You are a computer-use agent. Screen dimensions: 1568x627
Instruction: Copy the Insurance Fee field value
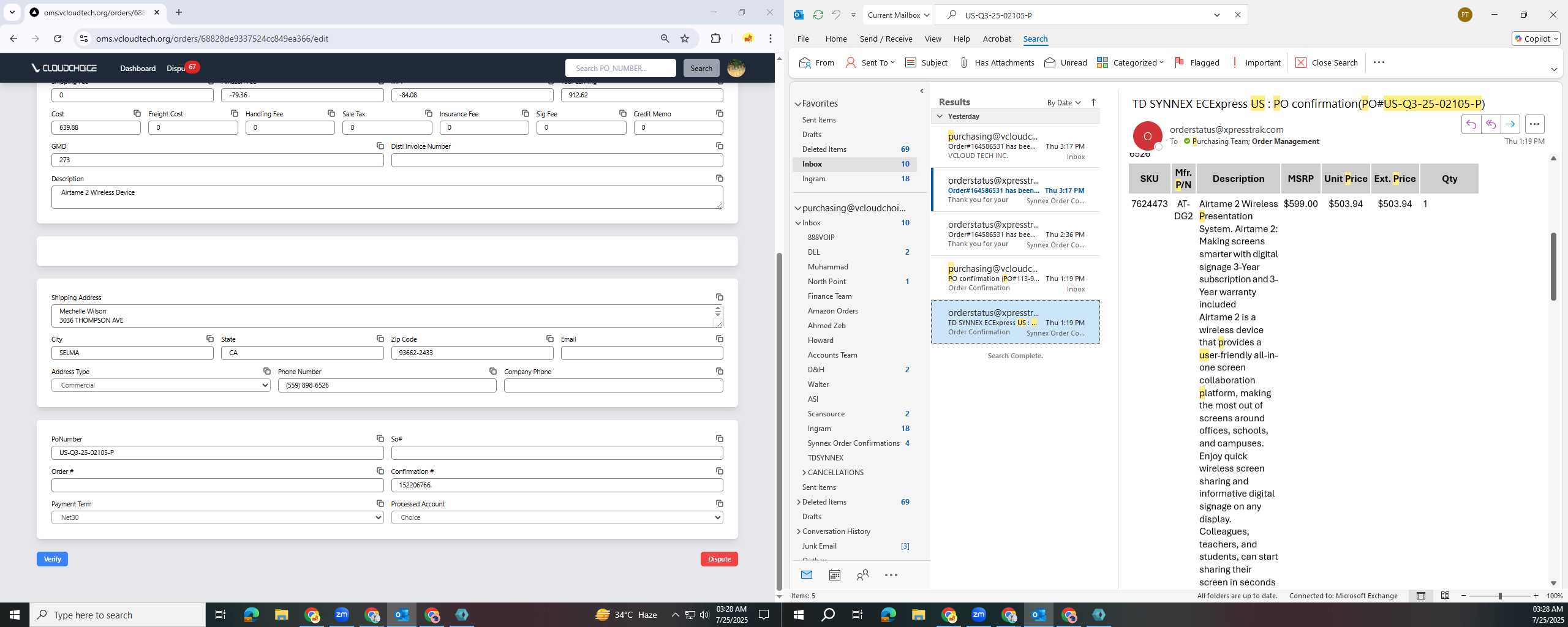coord(526,113)
